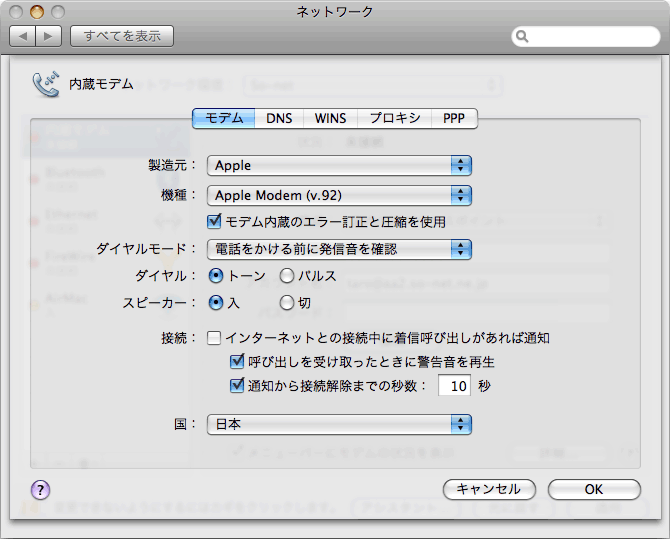Confirm with the OK button

coord(594,489)
